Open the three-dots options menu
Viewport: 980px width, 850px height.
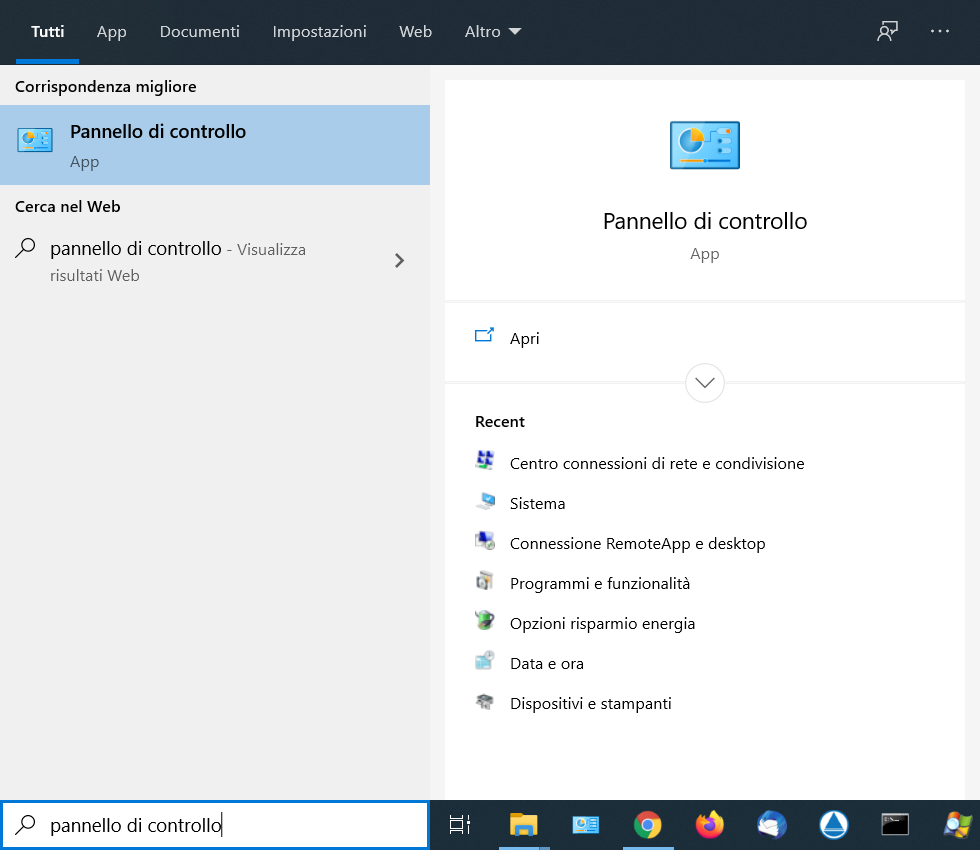(939, 31)
